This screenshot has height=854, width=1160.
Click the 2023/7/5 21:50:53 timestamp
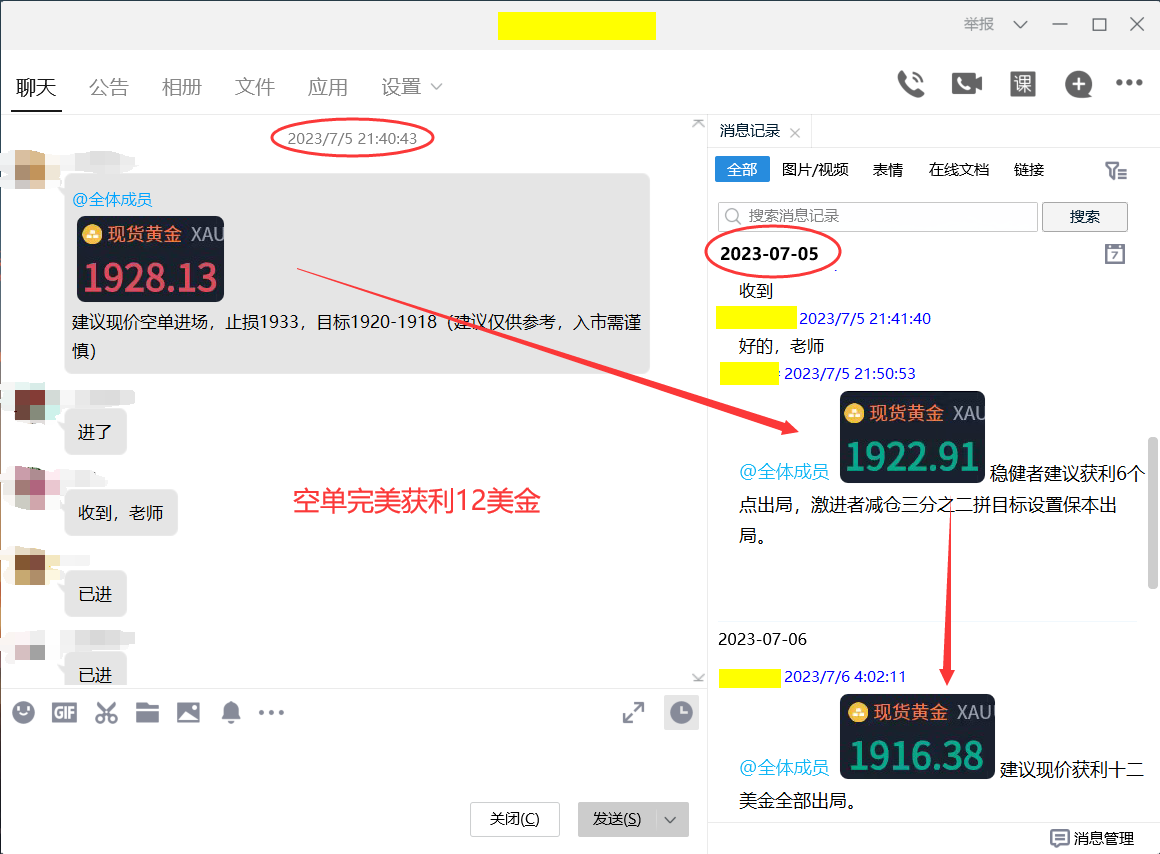click(x=849, y=374)
